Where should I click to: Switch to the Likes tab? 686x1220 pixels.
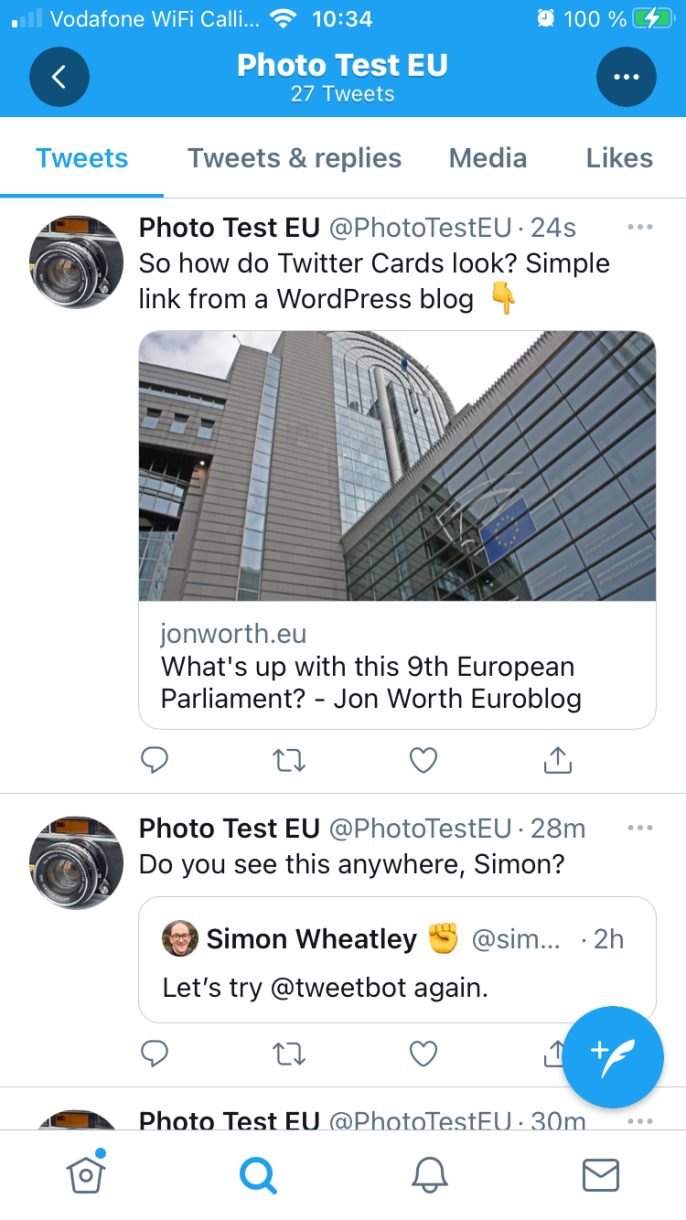click(619, 158)
